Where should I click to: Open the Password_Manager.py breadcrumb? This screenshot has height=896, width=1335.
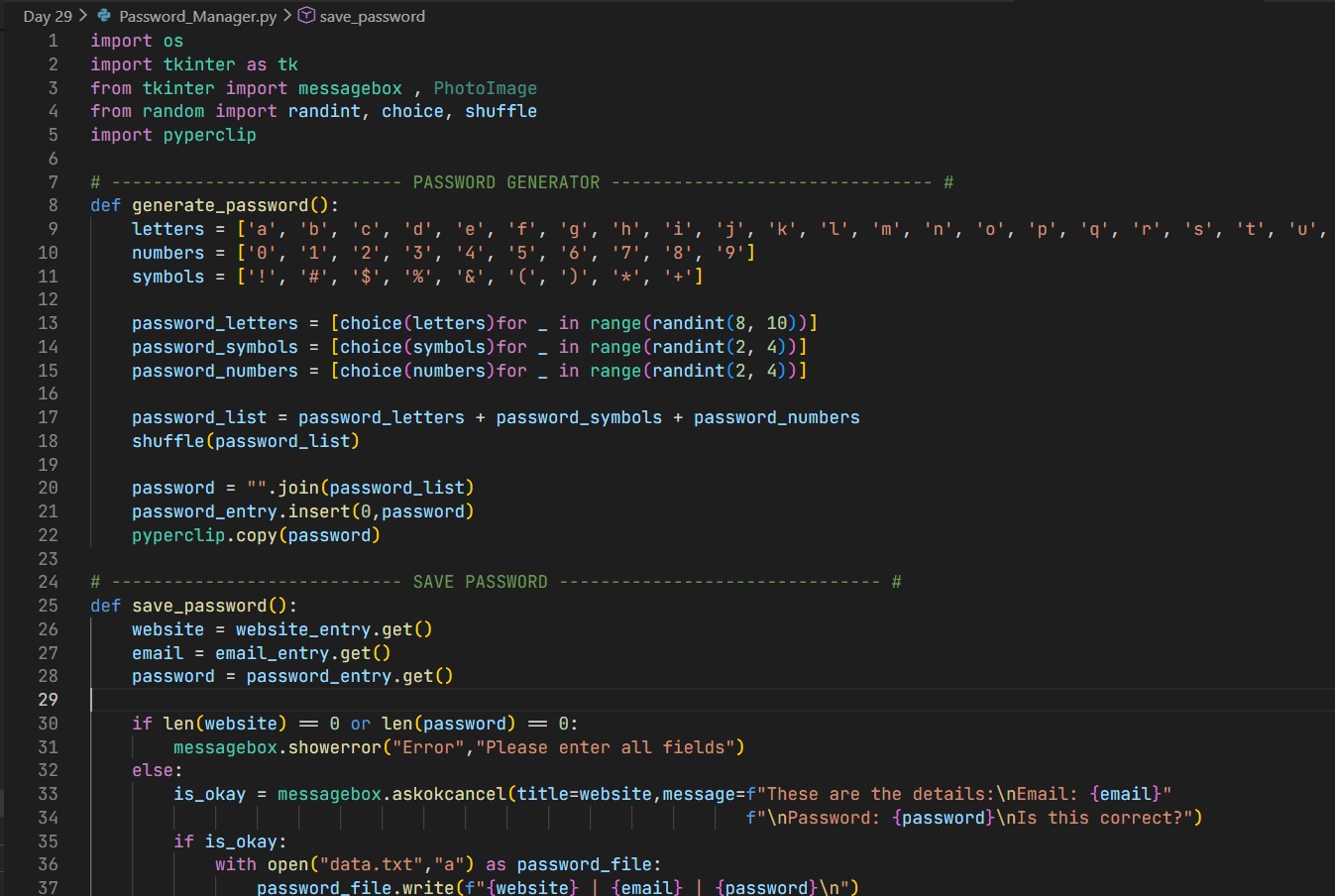198,16
